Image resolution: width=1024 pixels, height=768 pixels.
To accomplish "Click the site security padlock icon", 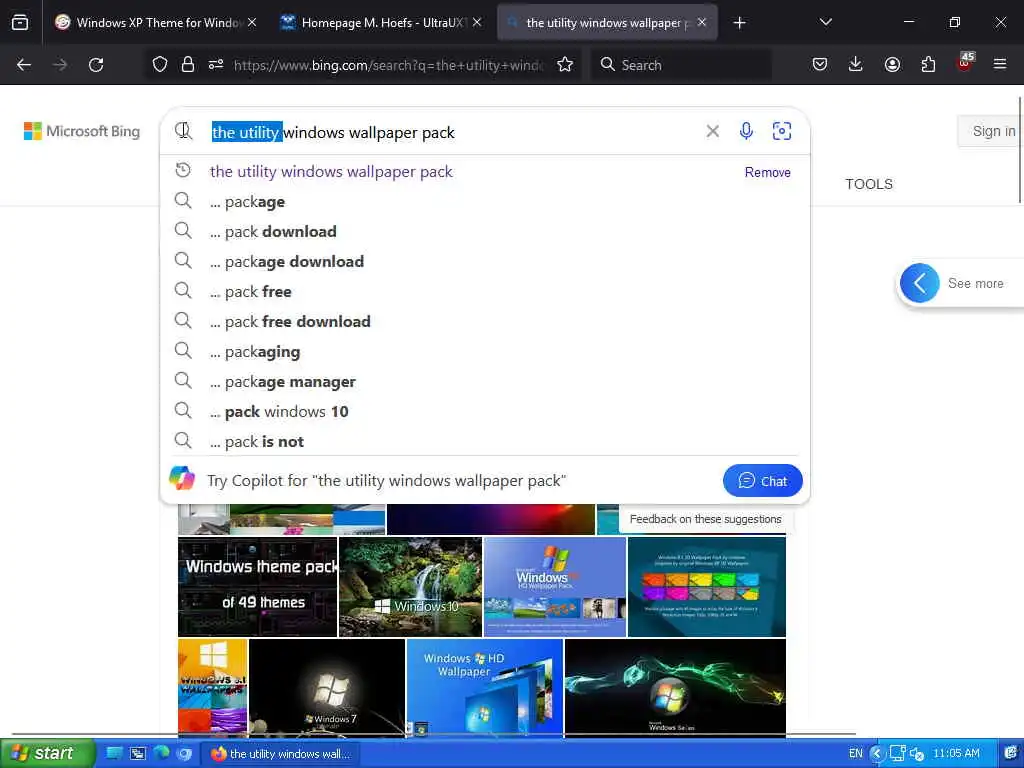I will [188, 65].
